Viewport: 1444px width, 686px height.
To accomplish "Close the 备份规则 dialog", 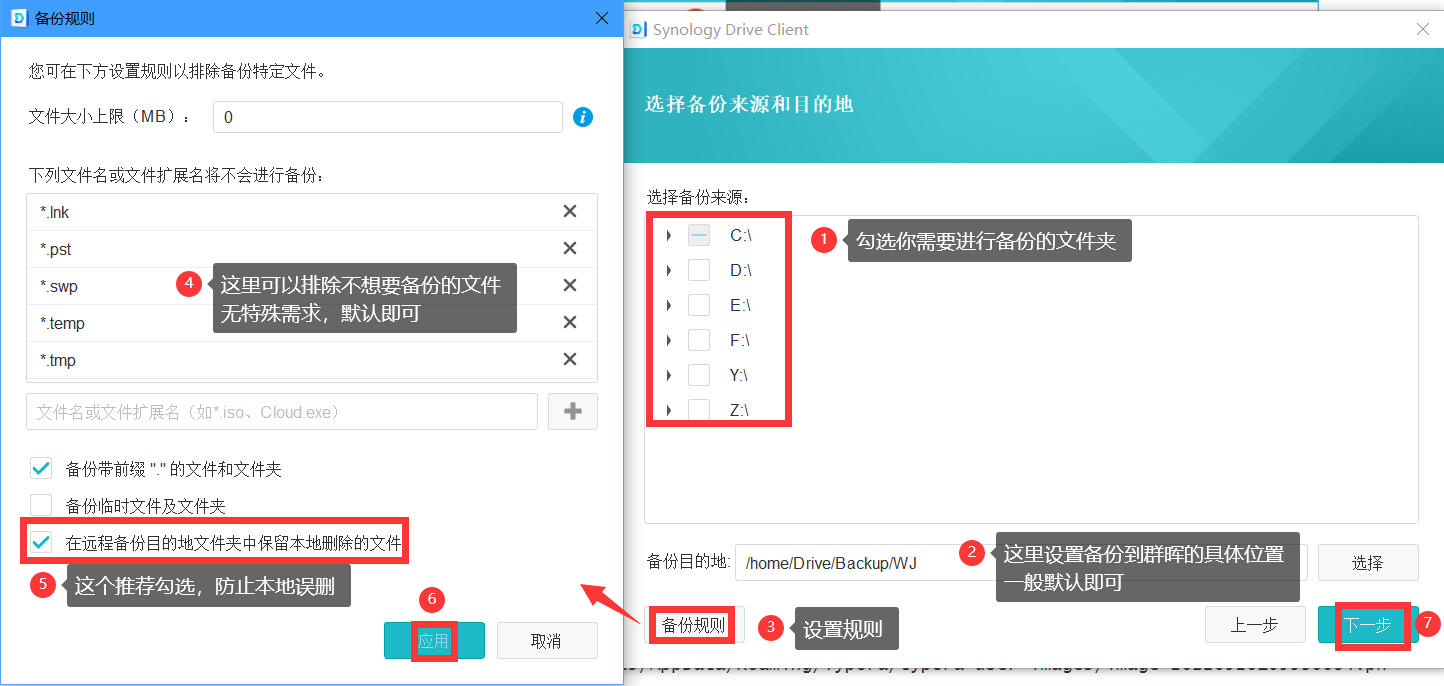I will tap(602, 18).
